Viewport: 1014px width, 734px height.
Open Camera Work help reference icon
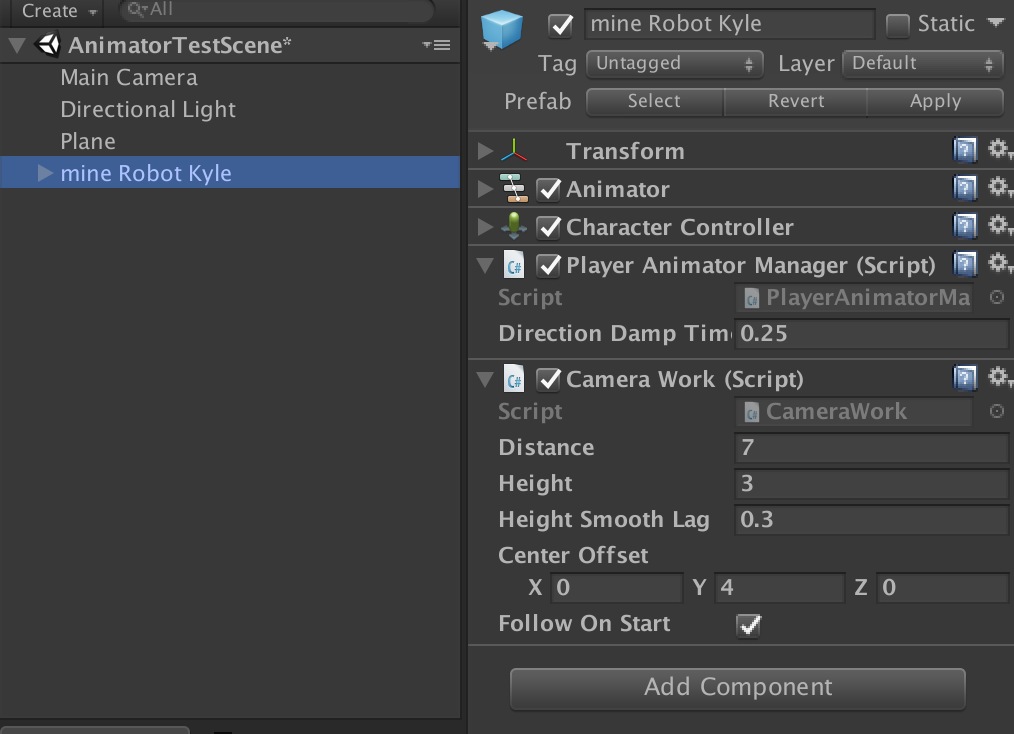(x=964, y=378)
